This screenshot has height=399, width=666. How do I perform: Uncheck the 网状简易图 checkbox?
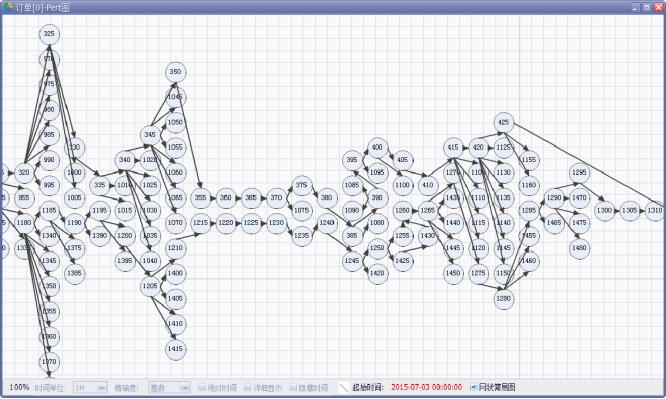point(474,387)
